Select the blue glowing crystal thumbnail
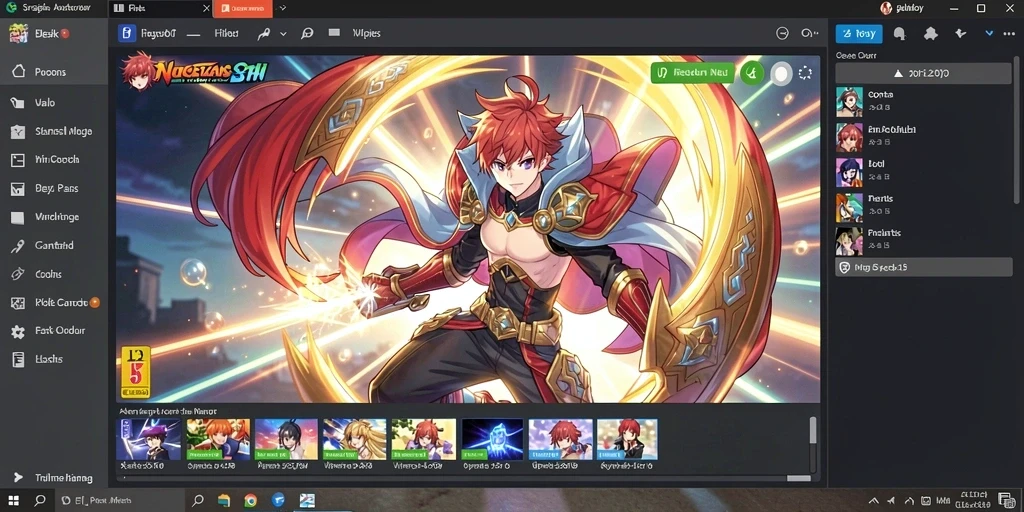Viewport: 1024px width, 512px height. [x=492, y=440]
